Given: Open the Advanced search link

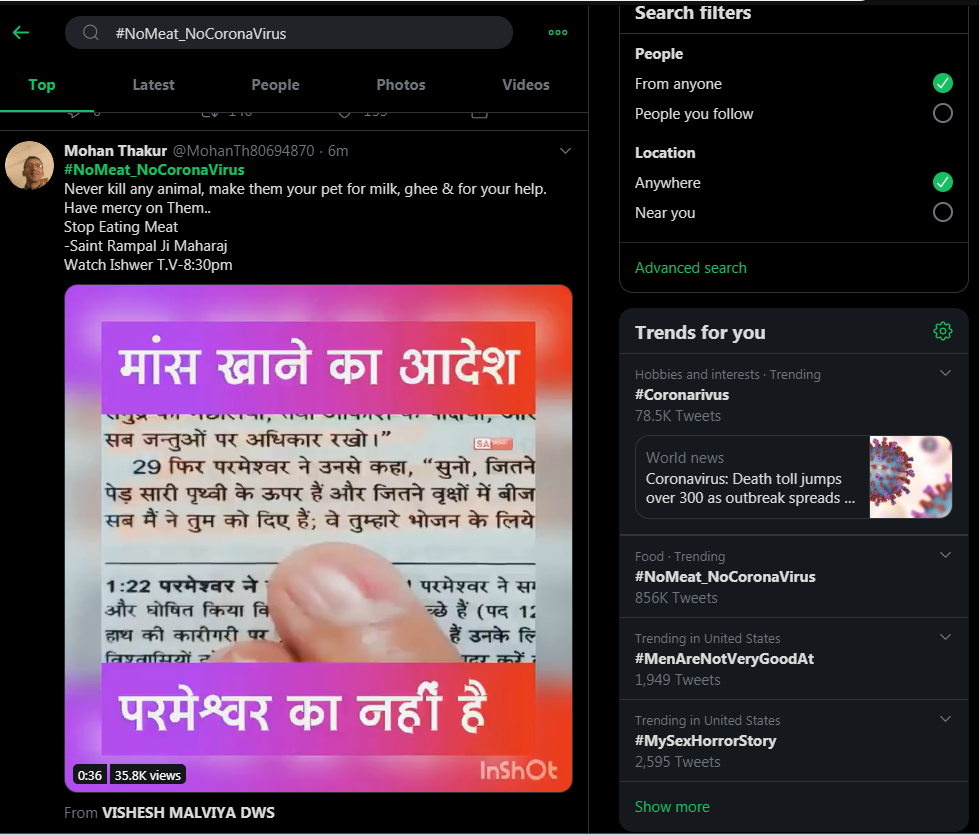Looking at the screenshot, I should tap(691, 268).
